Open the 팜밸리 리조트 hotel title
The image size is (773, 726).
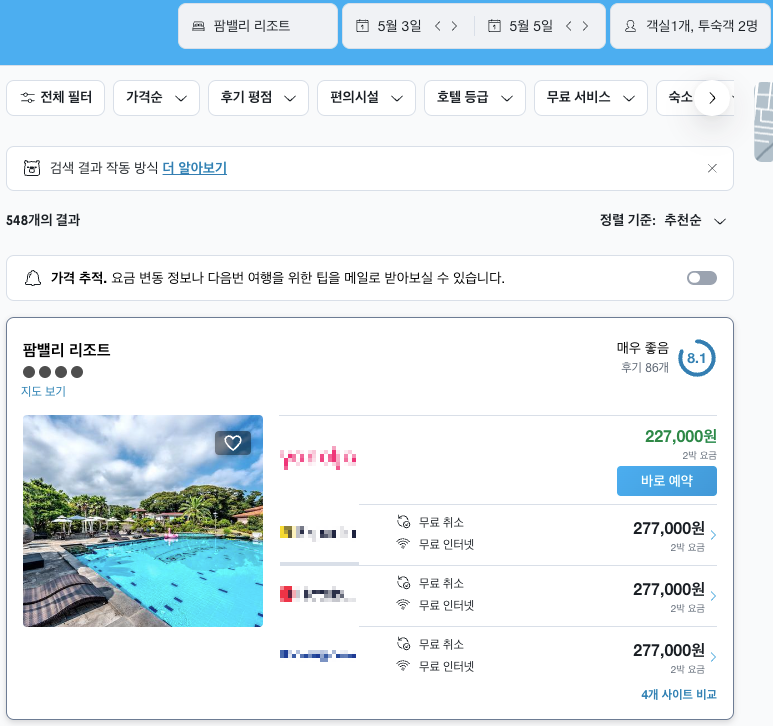pos(67,350)
